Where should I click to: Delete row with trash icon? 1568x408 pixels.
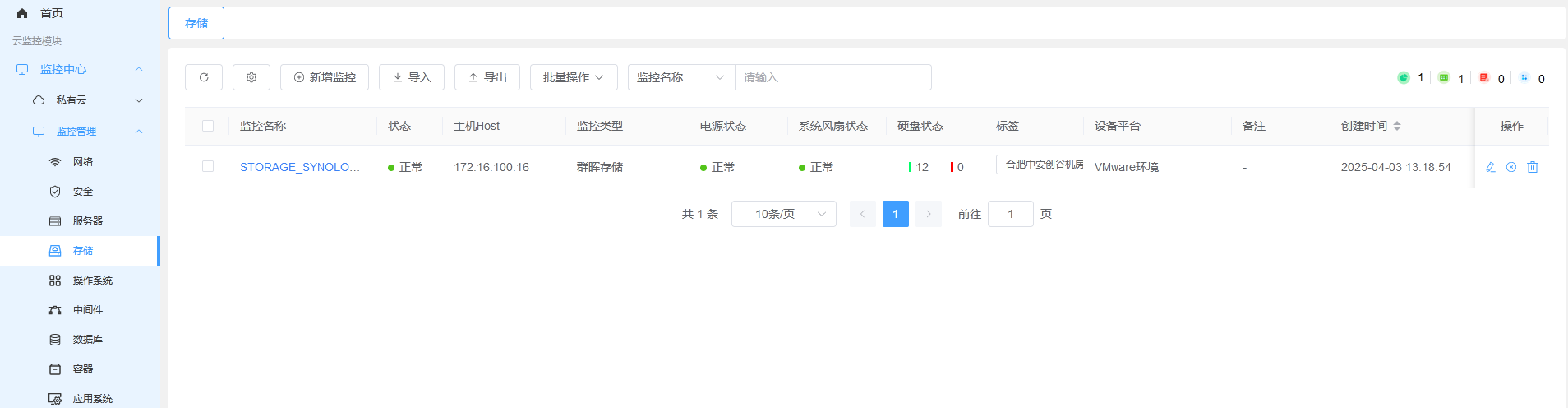coord(1533,167)
